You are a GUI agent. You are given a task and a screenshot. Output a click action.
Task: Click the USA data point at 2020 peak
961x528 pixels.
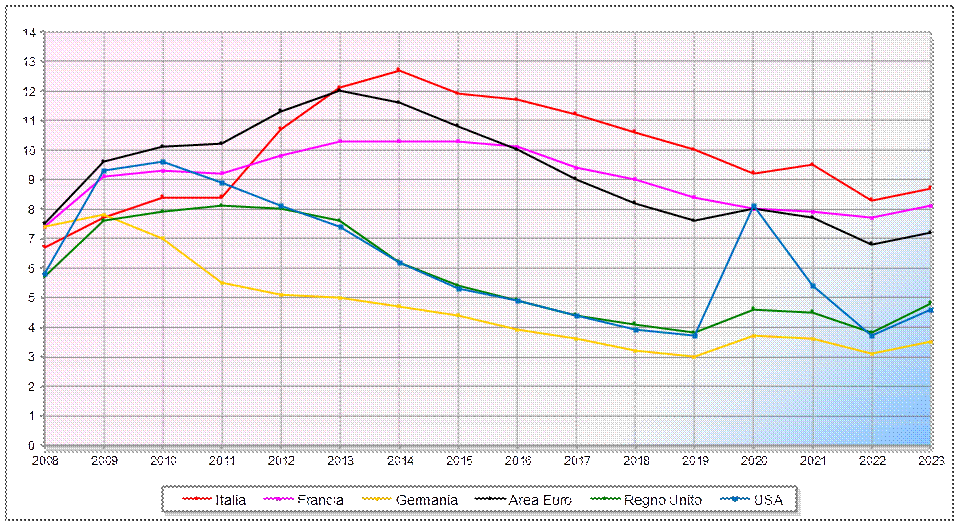pos(754,207)
